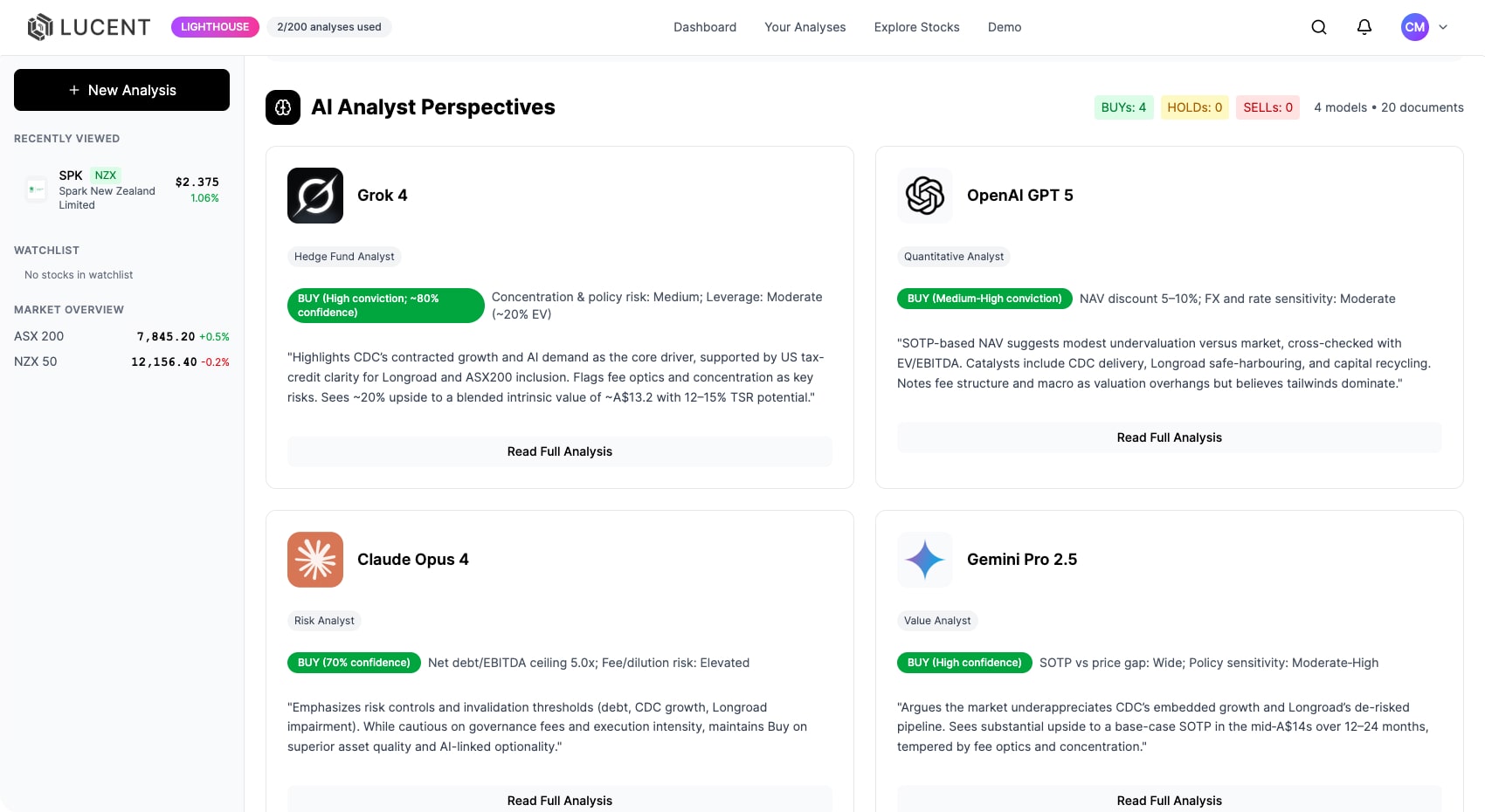The width and height of the screenshot is (1485, 812).
Task: Click the CM user avatar
Action: point(1414,27)
